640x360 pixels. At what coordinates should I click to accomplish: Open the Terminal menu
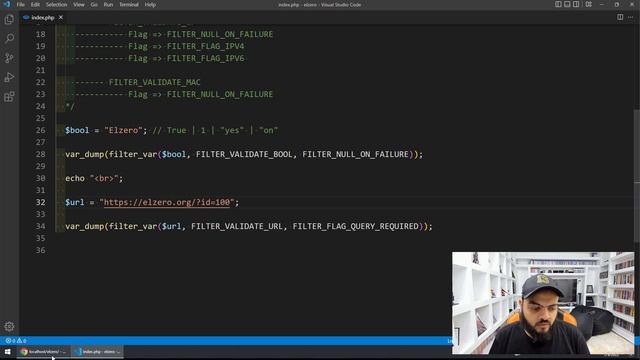click(x=129, y=4)
